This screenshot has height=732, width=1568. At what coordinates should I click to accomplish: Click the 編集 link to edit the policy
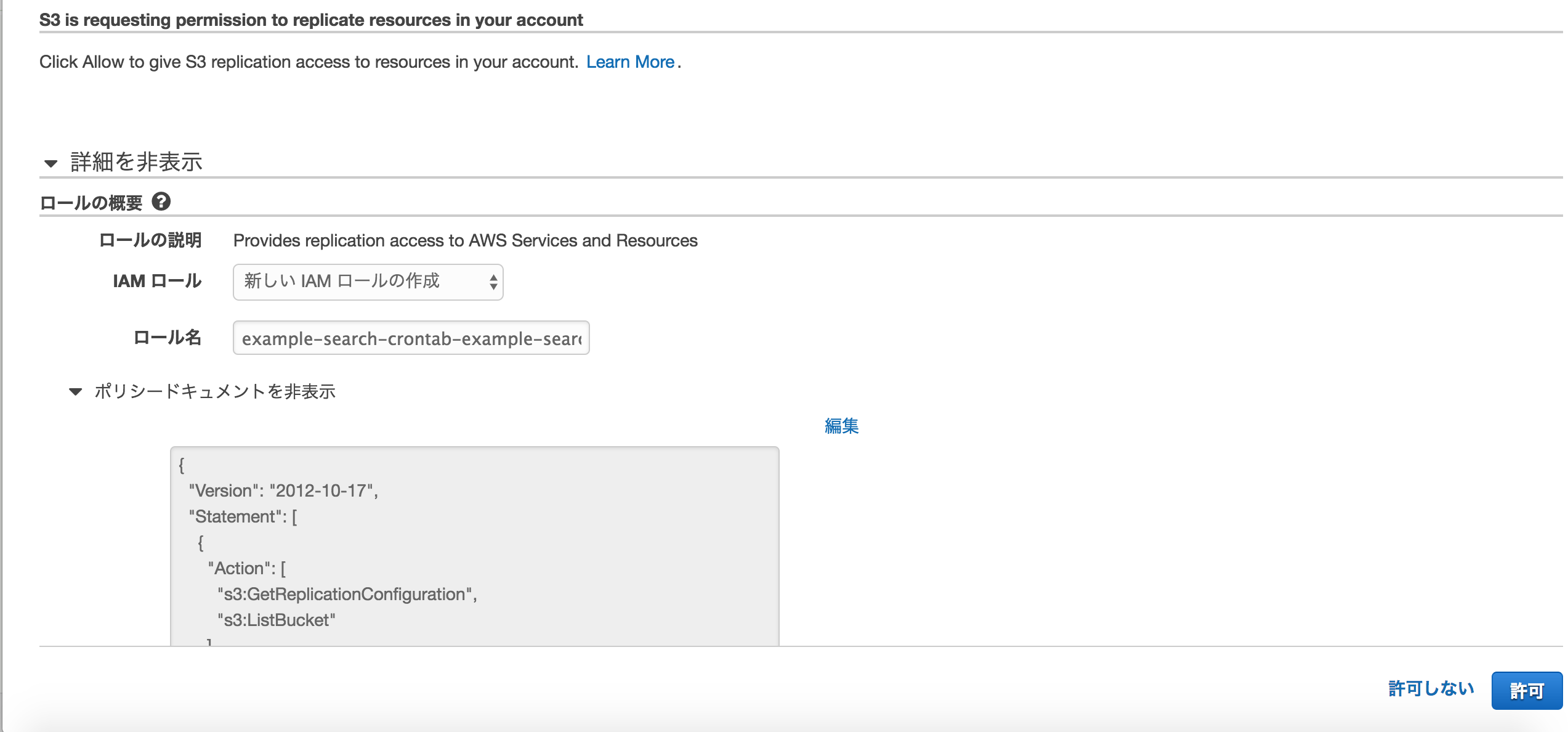(x=841, y=426)
